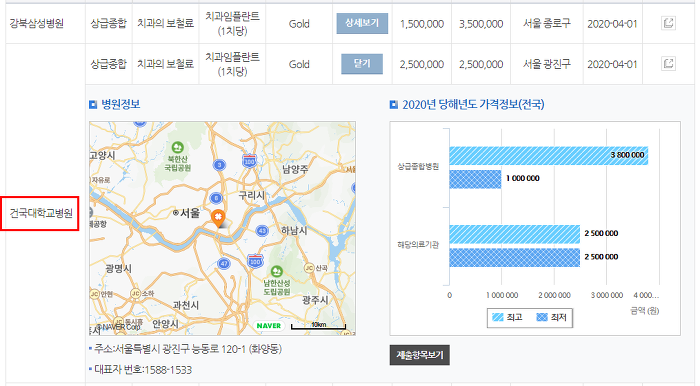Toggle the 최고 legend entry in chart
700x386 pixels.
tap(507, 317)
